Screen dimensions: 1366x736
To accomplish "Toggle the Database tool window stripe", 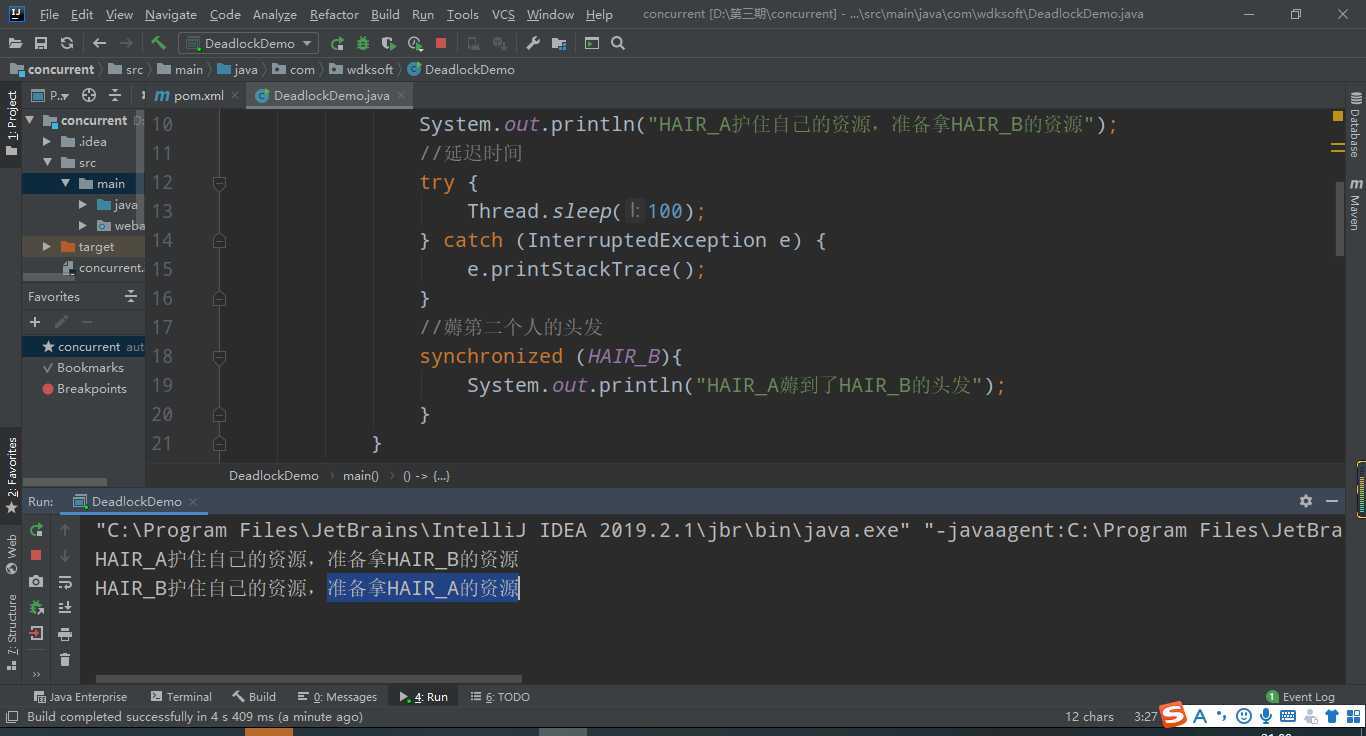I will click(1355, 125).
